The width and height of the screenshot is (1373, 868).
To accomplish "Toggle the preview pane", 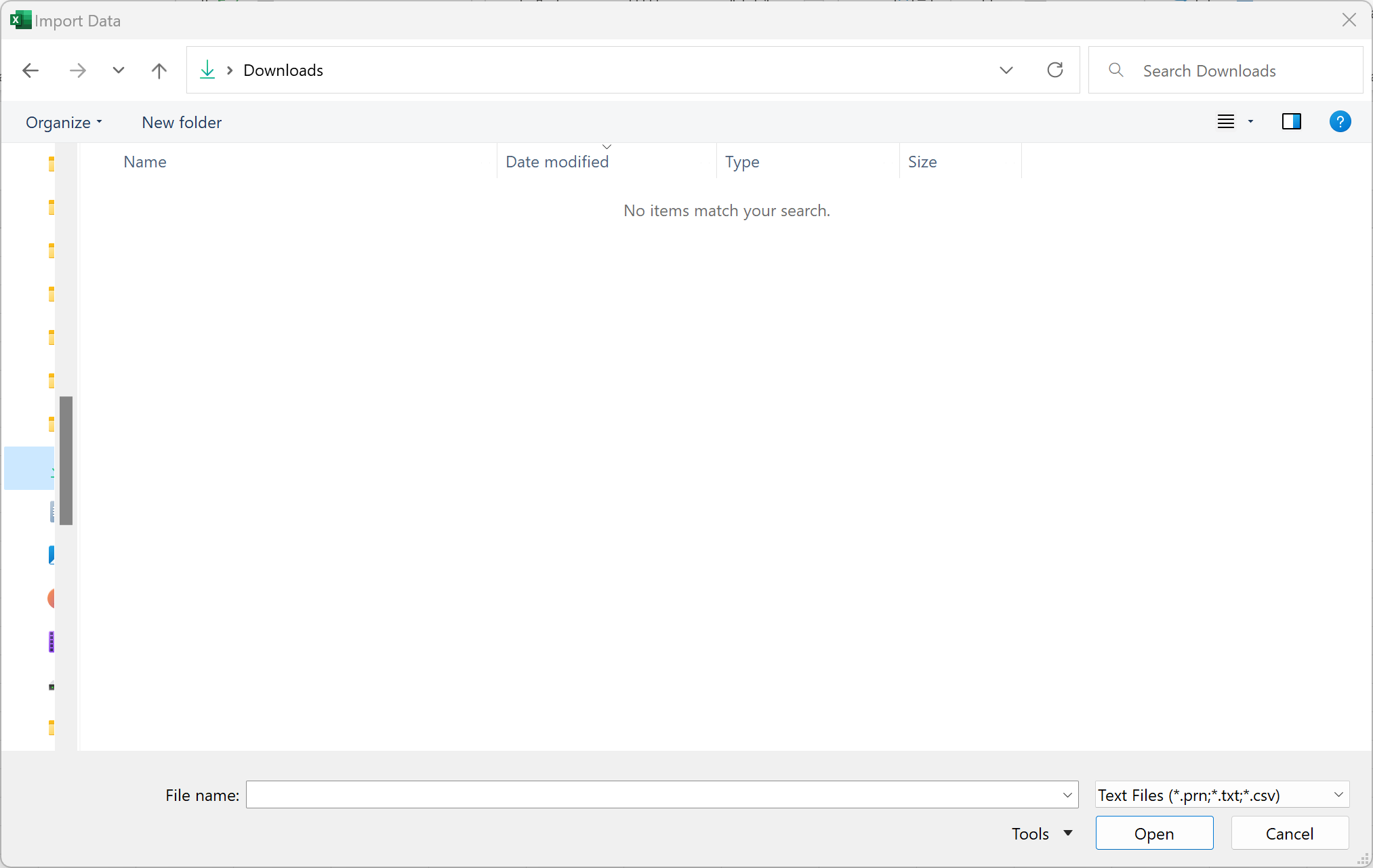I will [x=1291, y=122].
